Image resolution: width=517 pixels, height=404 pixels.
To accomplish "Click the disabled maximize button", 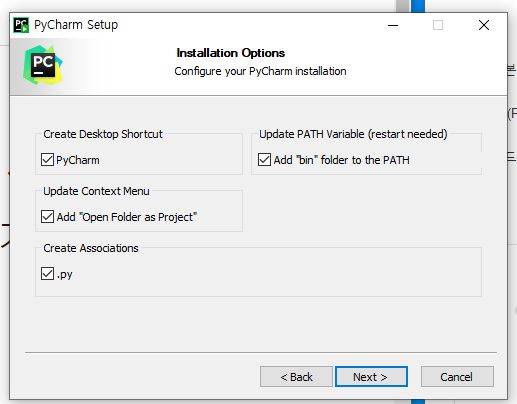I will pos(438,25).
